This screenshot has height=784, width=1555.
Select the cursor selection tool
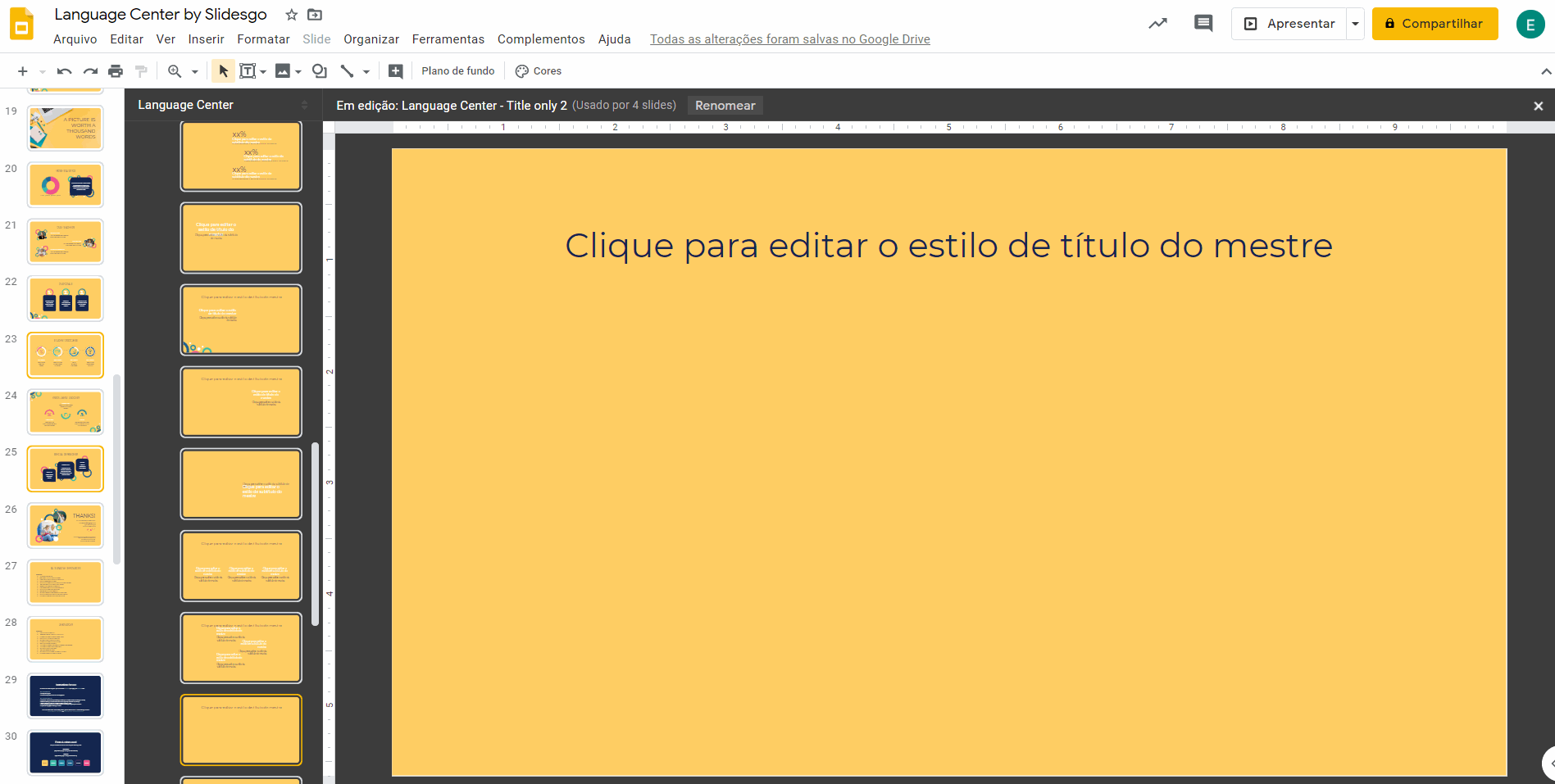[223, 71]
